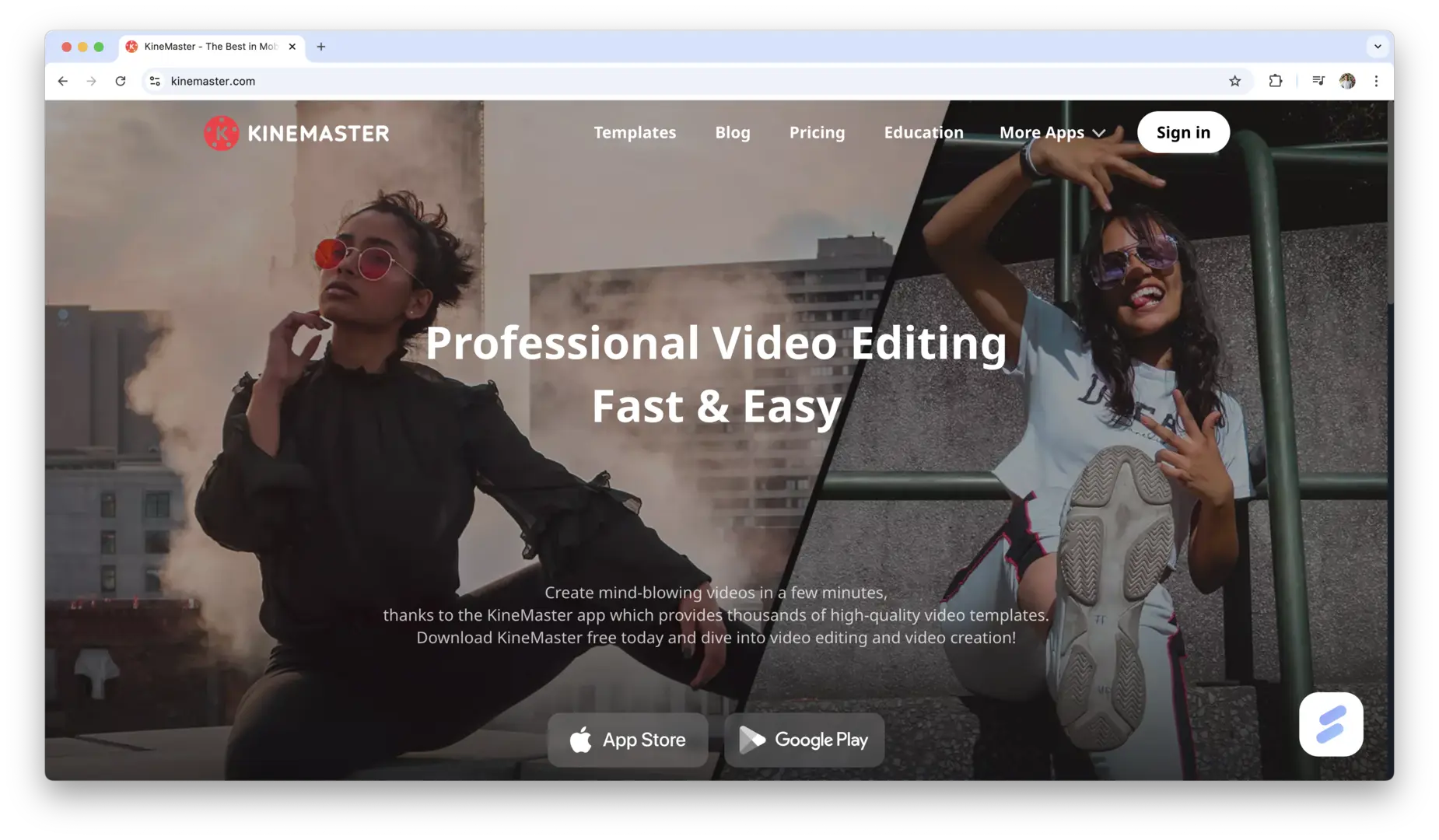The height and width of the screenshot is (840, 1439).
Task: Click the 'Professional Video Editing' headline
Action: pyautogui.click(x=716, y=343)
